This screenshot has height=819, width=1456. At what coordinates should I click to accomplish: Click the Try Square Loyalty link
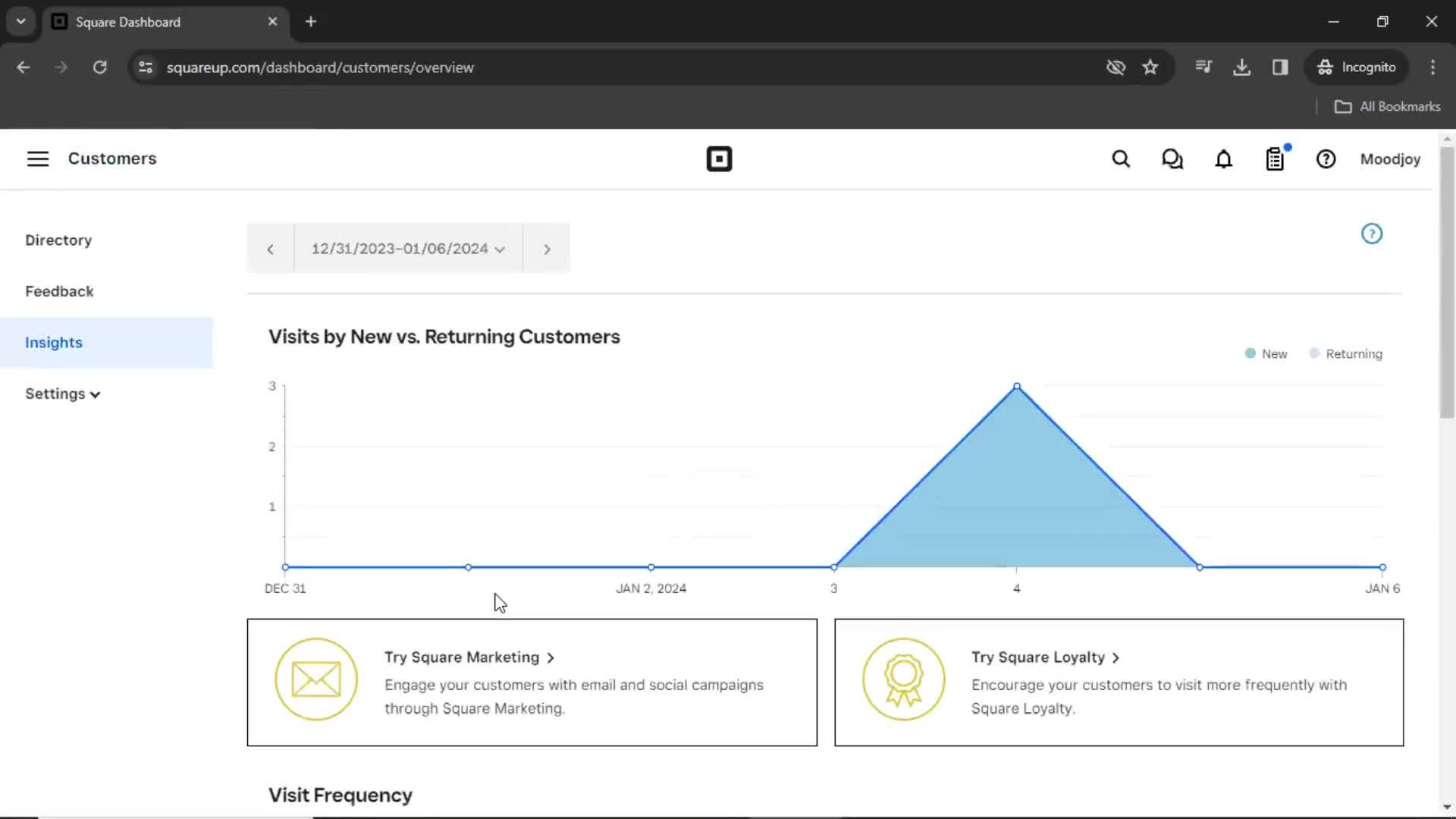pyautogui.click(x=1046, y=657)
